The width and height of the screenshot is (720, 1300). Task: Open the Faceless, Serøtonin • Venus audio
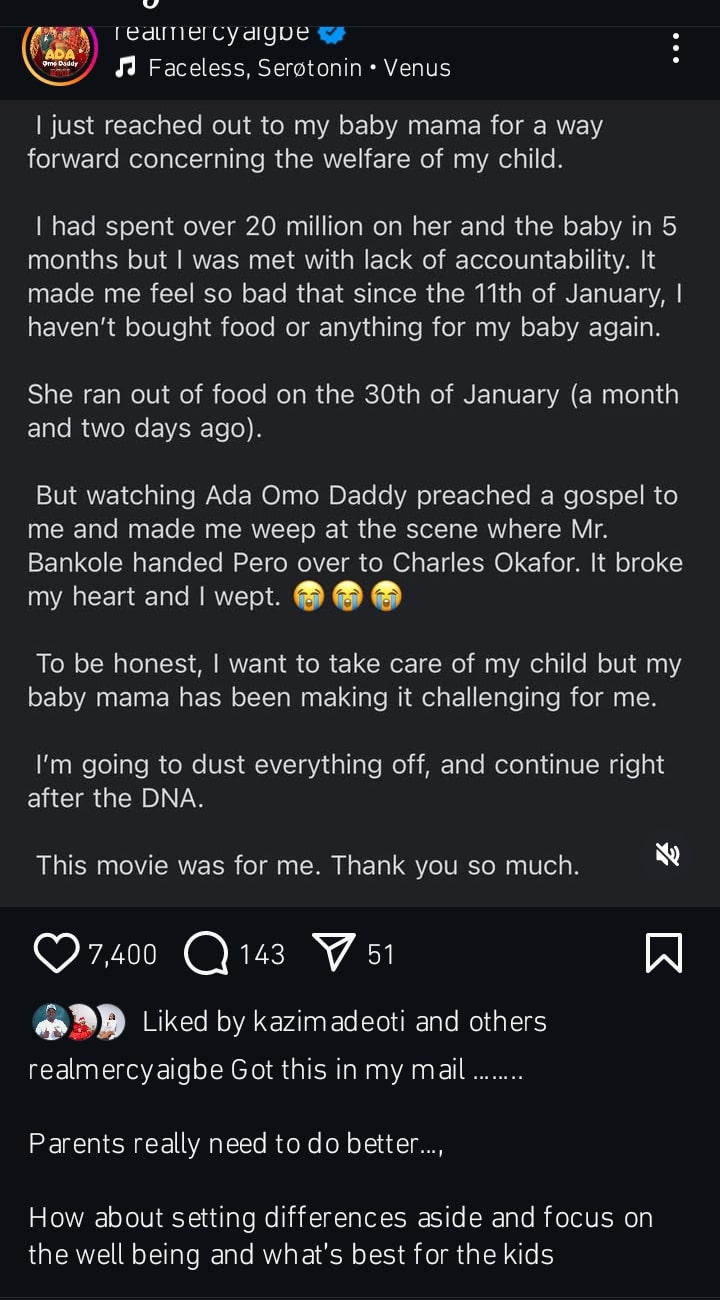coord(299,68)
